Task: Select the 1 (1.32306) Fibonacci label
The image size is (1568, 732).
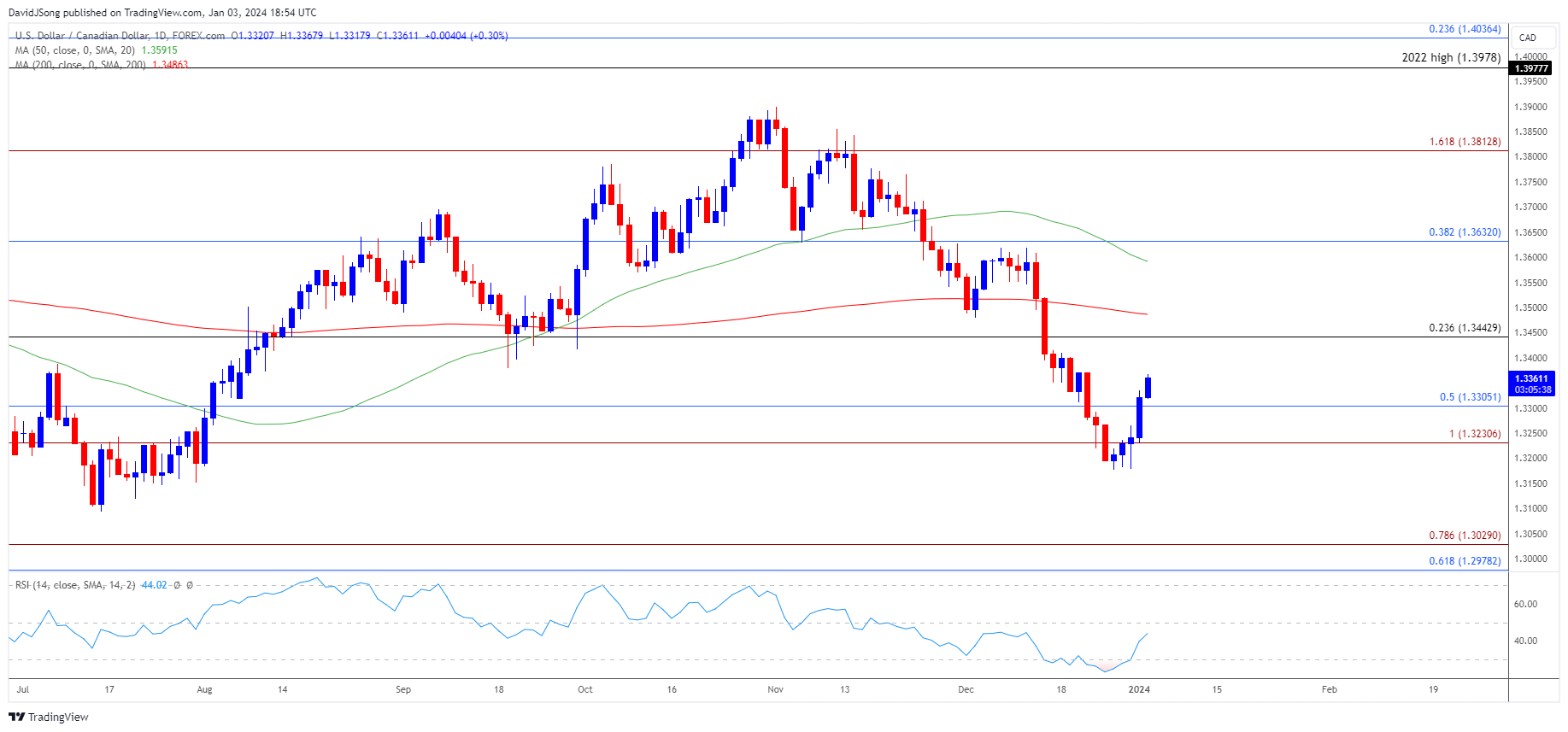Action: 1475,434
